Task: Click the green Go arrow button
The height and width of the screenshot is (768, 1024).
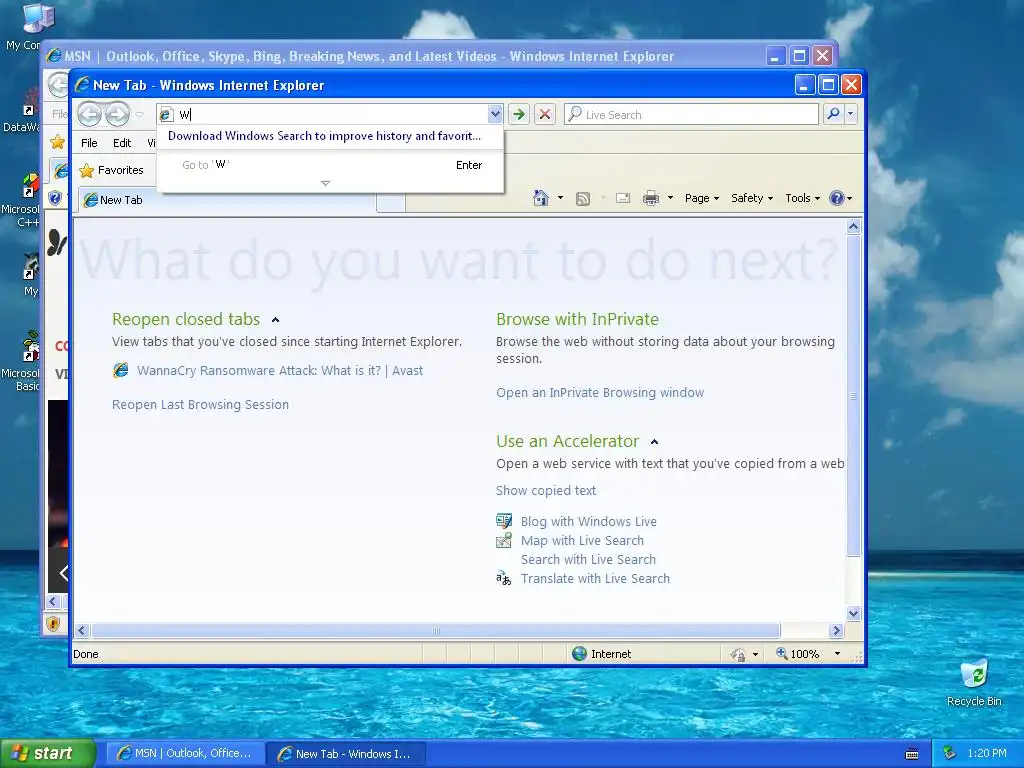Action: pos(519,114)
